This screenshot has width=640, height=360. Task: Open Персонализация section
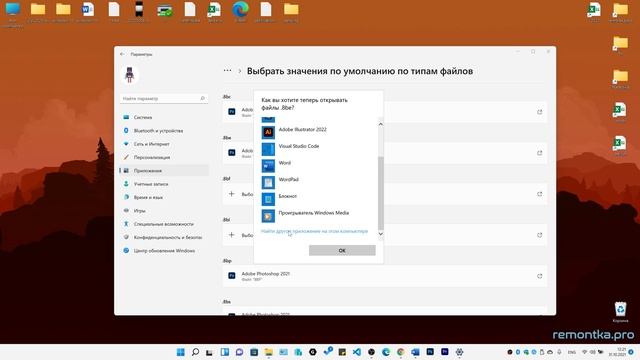[164, 157]
